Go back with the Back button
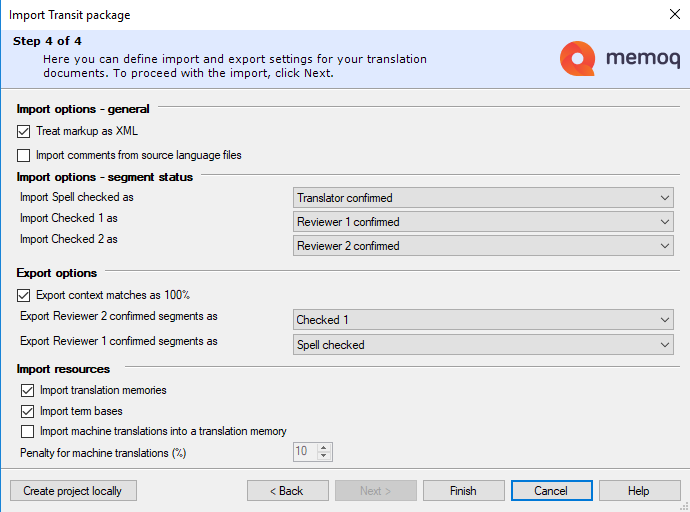This screenshot has height=512, width=690. (288, 491)
